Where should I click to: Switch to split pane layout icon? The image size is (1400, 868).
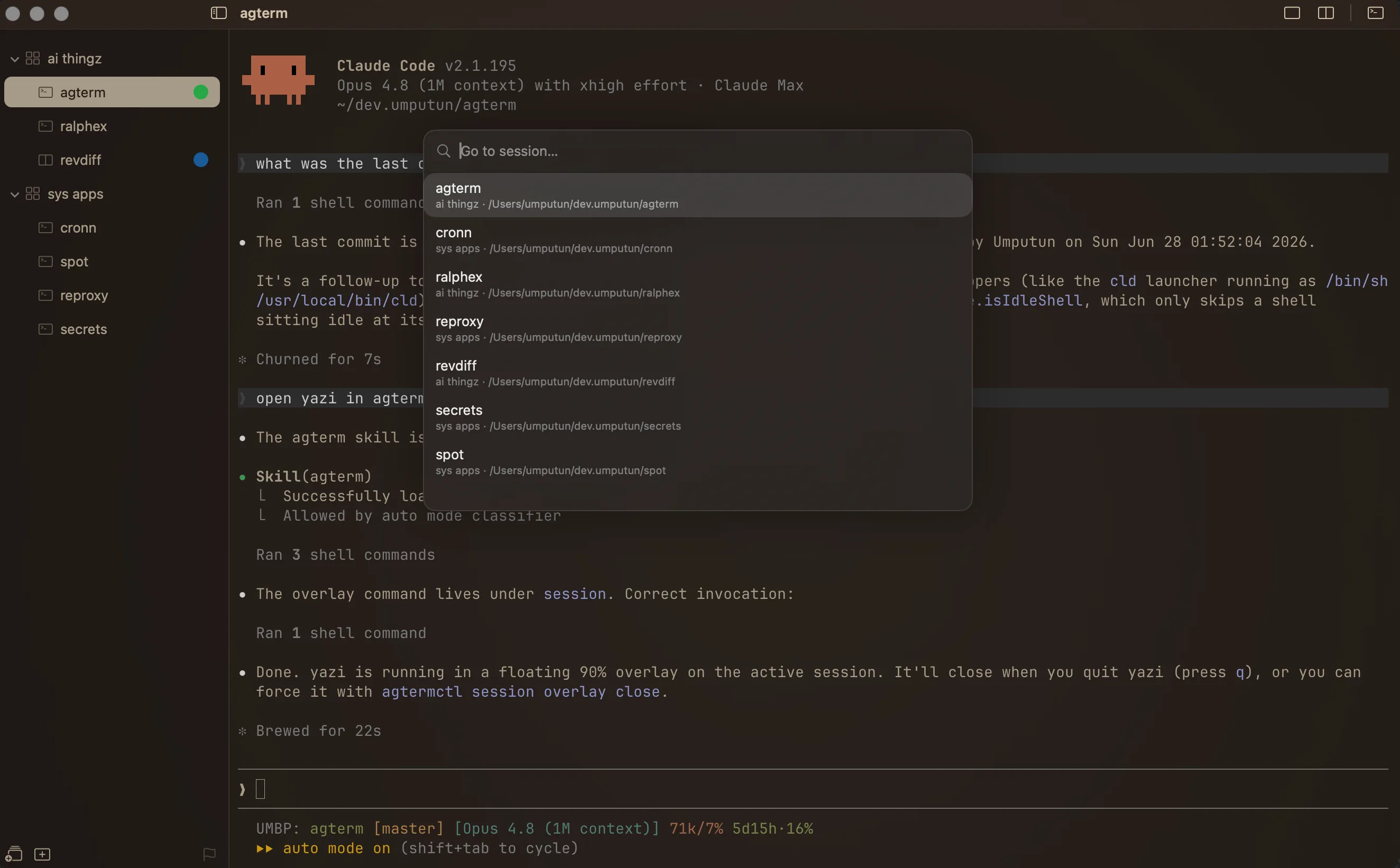pyautogui.click(x=1325, y=13)
